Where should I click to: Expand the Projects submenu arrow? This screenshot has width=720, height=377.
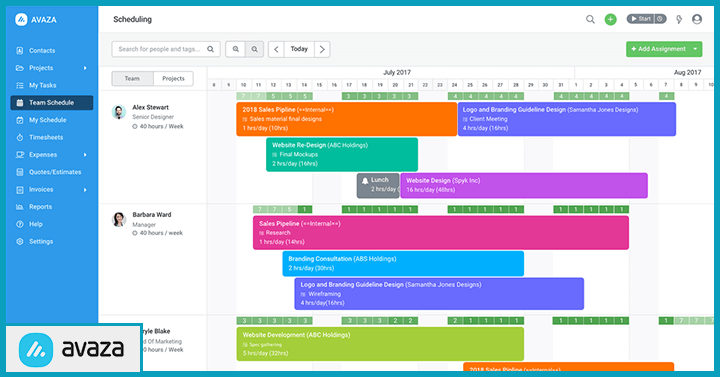(x=85, y=68)
